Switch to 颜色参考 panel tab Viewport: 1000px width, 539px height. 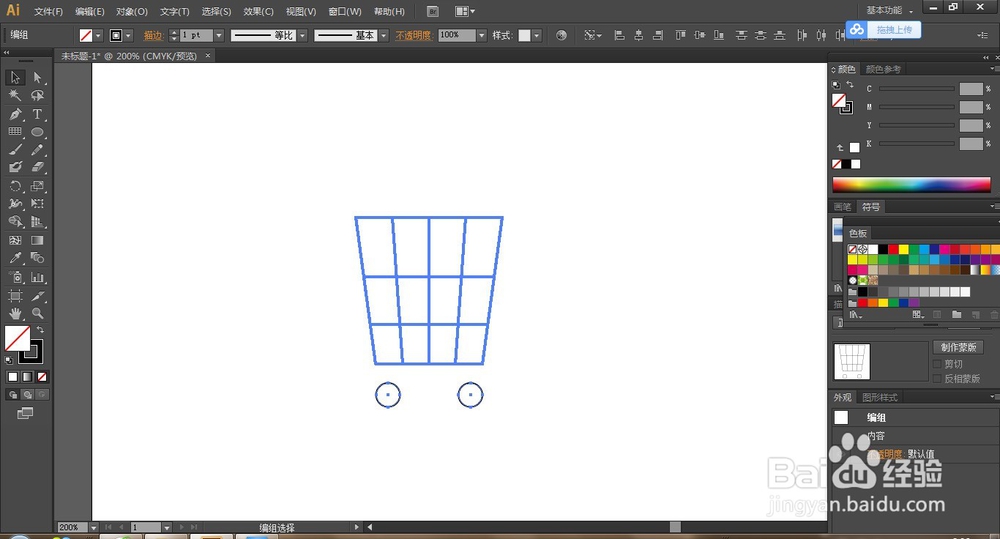(x=883, y=69)
